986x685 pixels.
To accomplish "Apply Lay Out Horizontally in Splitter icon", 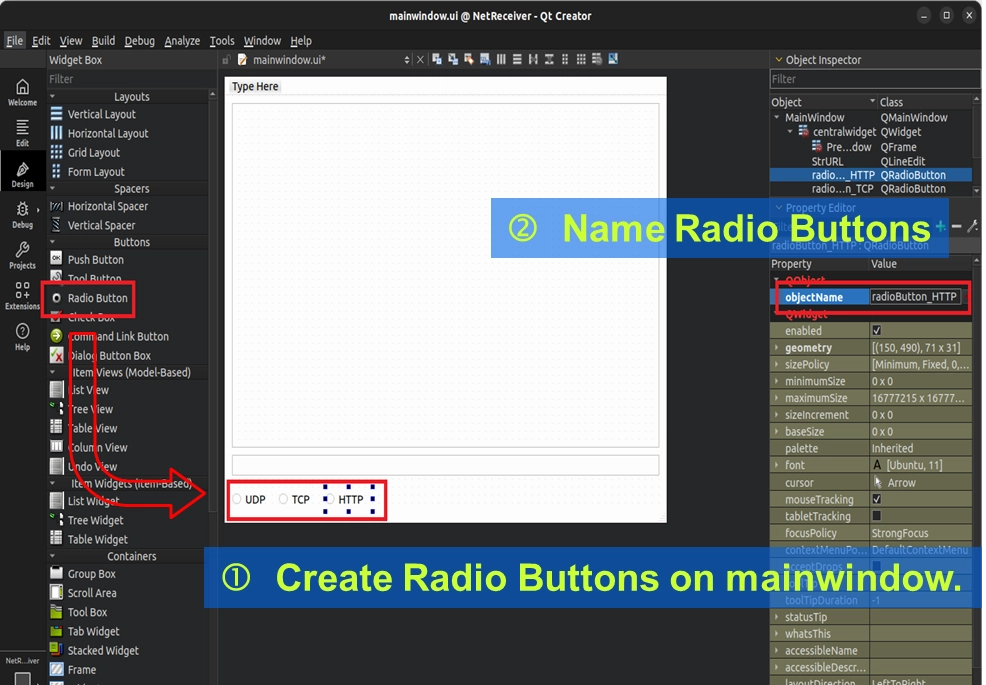I will [x=533, y=60].
